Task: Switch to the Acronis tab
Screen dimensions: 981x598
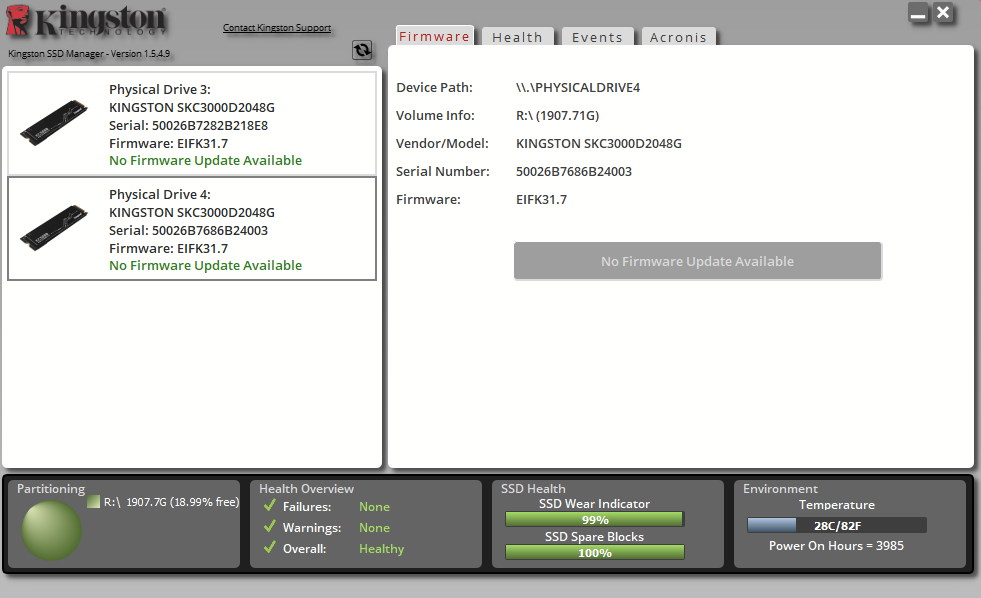Action: click(x=678, y=37)
